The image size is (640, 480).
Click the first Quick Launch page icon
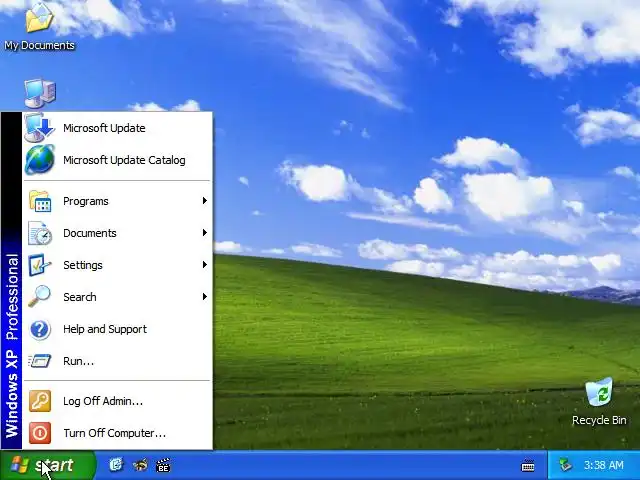[x=116, y=465]
